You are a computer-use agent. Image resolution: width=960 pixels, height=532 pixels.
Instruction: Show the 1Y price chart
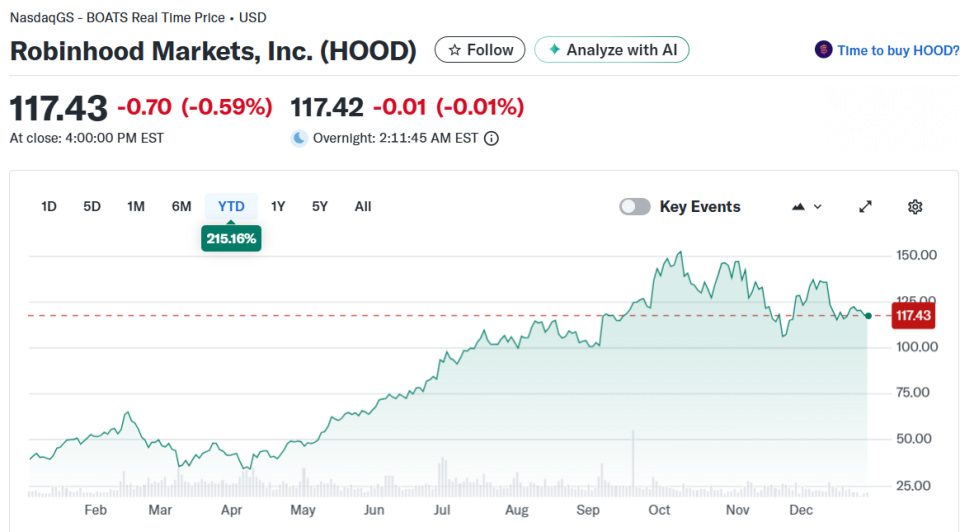click(278, 207)
